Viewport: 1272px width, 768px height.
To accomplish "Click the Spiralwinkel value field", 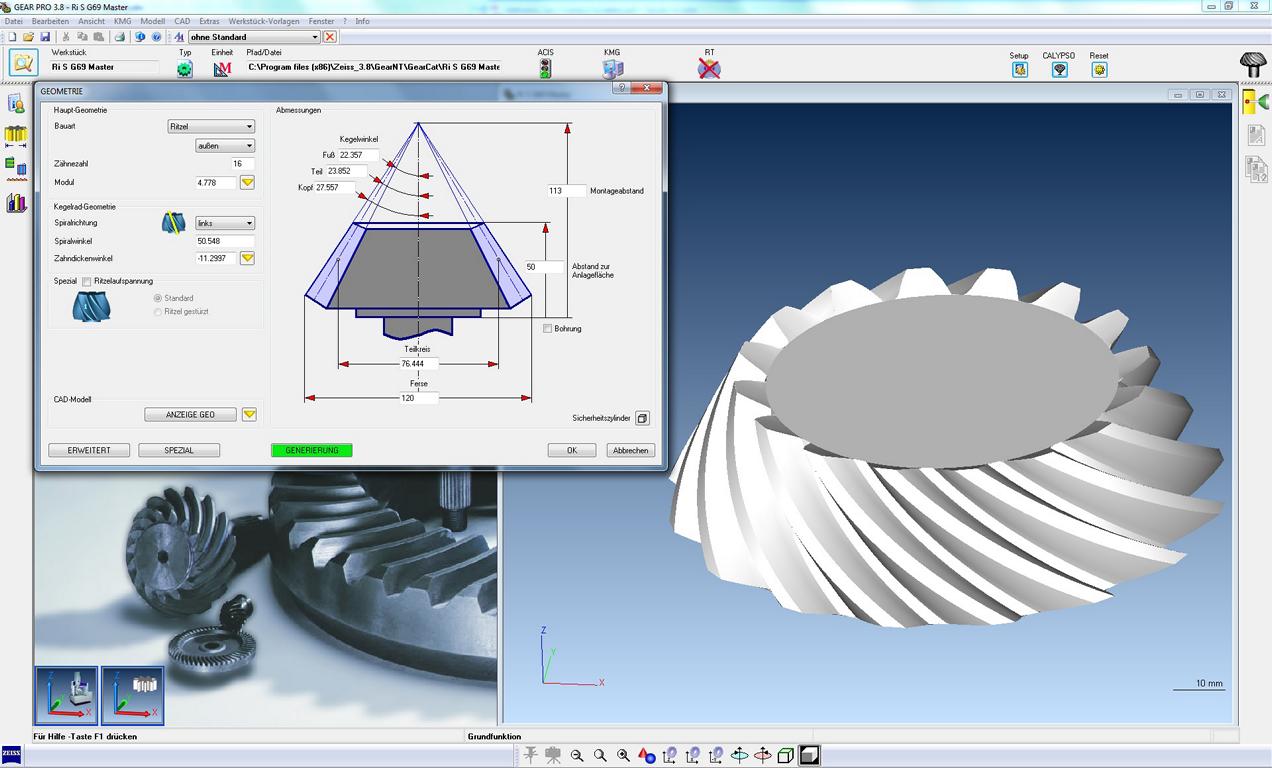I will (225, 241).
